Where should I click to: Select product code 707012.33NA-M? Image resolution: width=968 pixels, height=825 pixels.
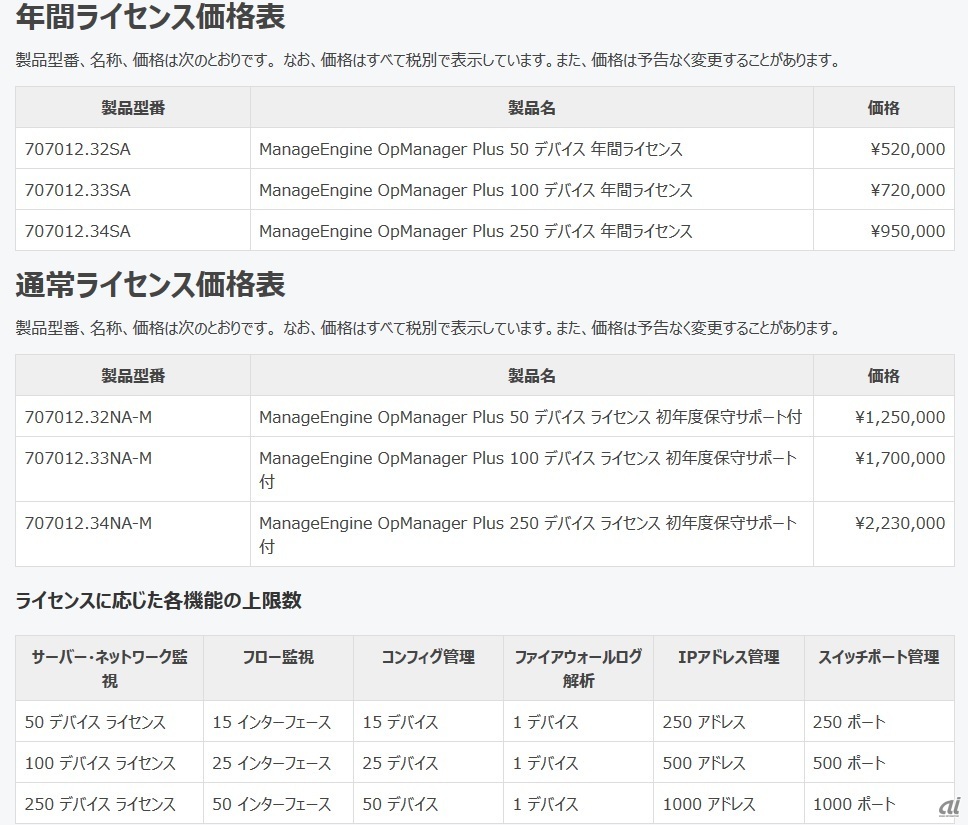click(x=88, y=458)
